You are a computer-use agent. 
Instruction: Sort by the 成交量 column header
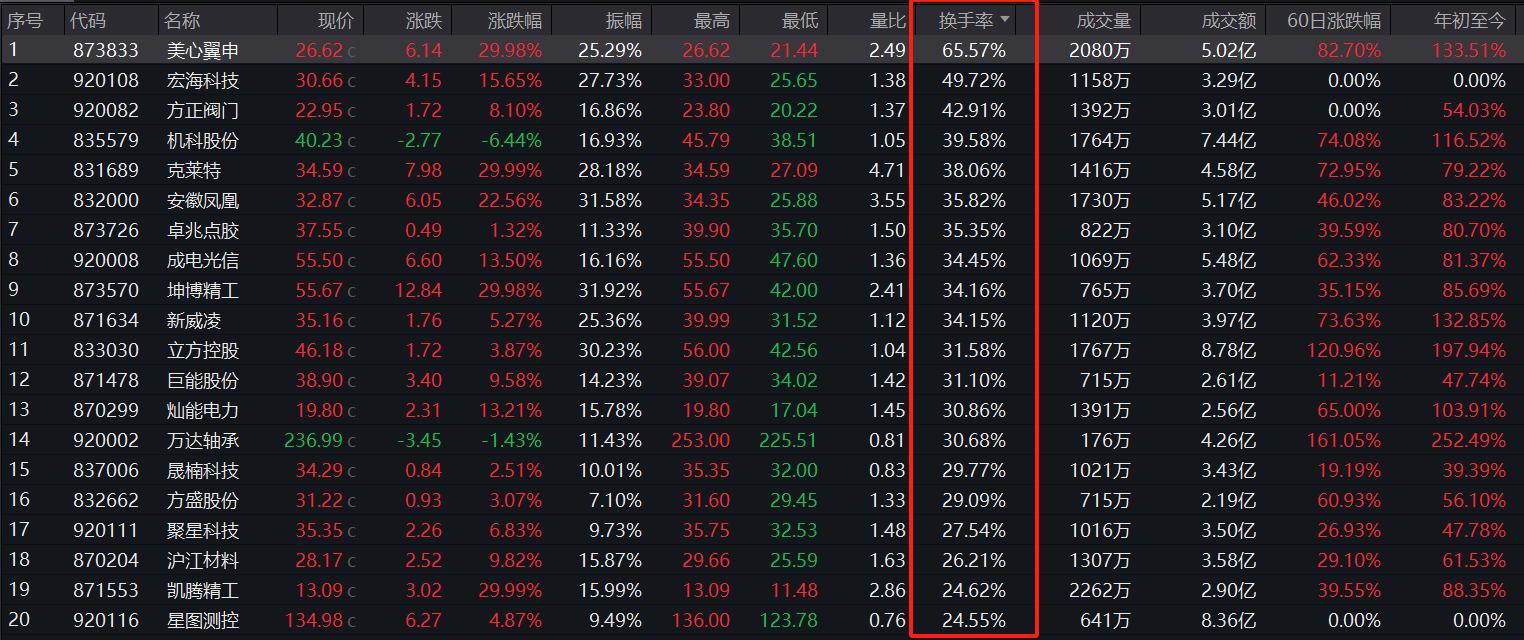[x=1104, y=20]
